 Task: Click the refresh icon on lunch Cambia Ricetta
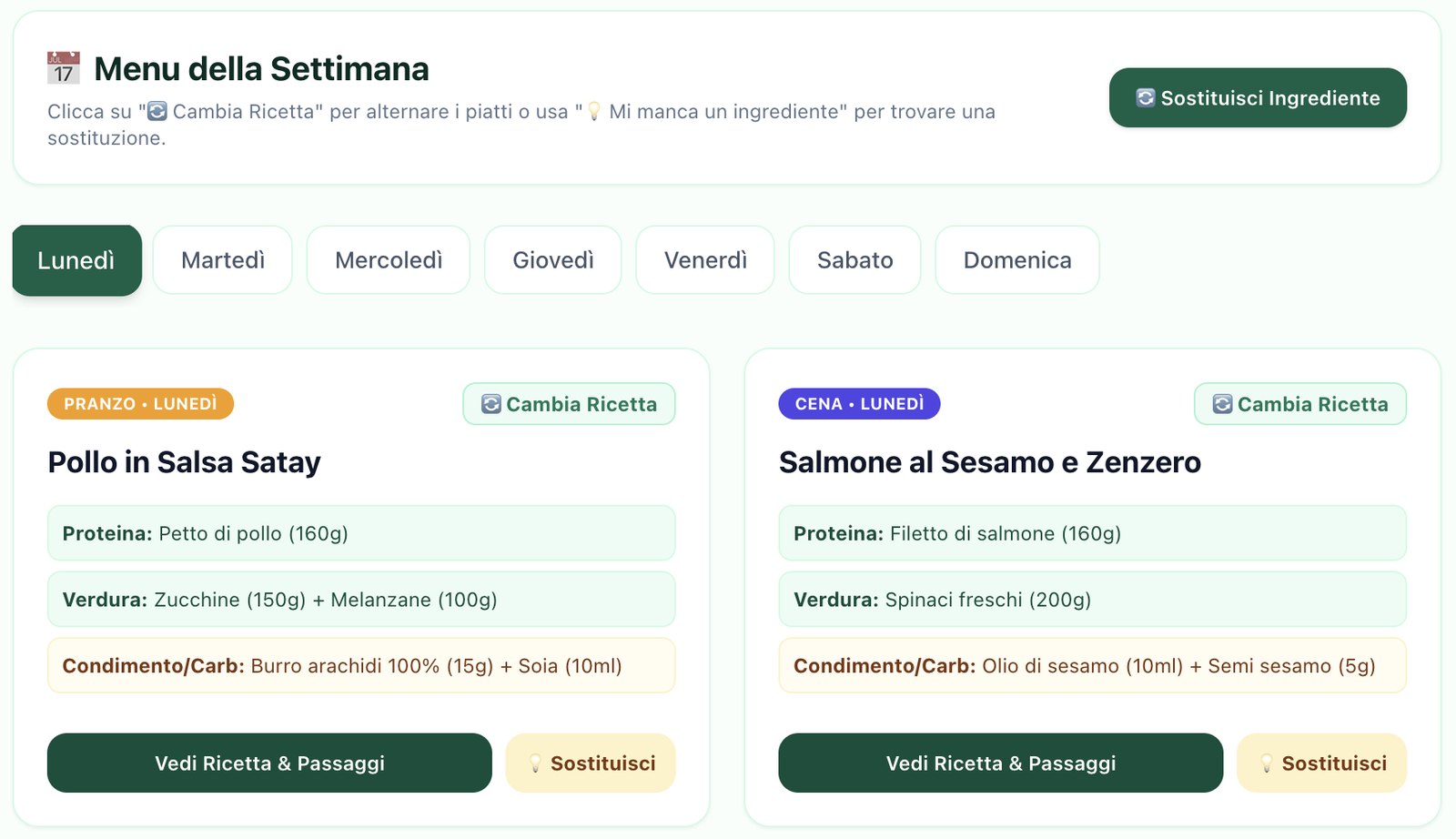[491, 404]
